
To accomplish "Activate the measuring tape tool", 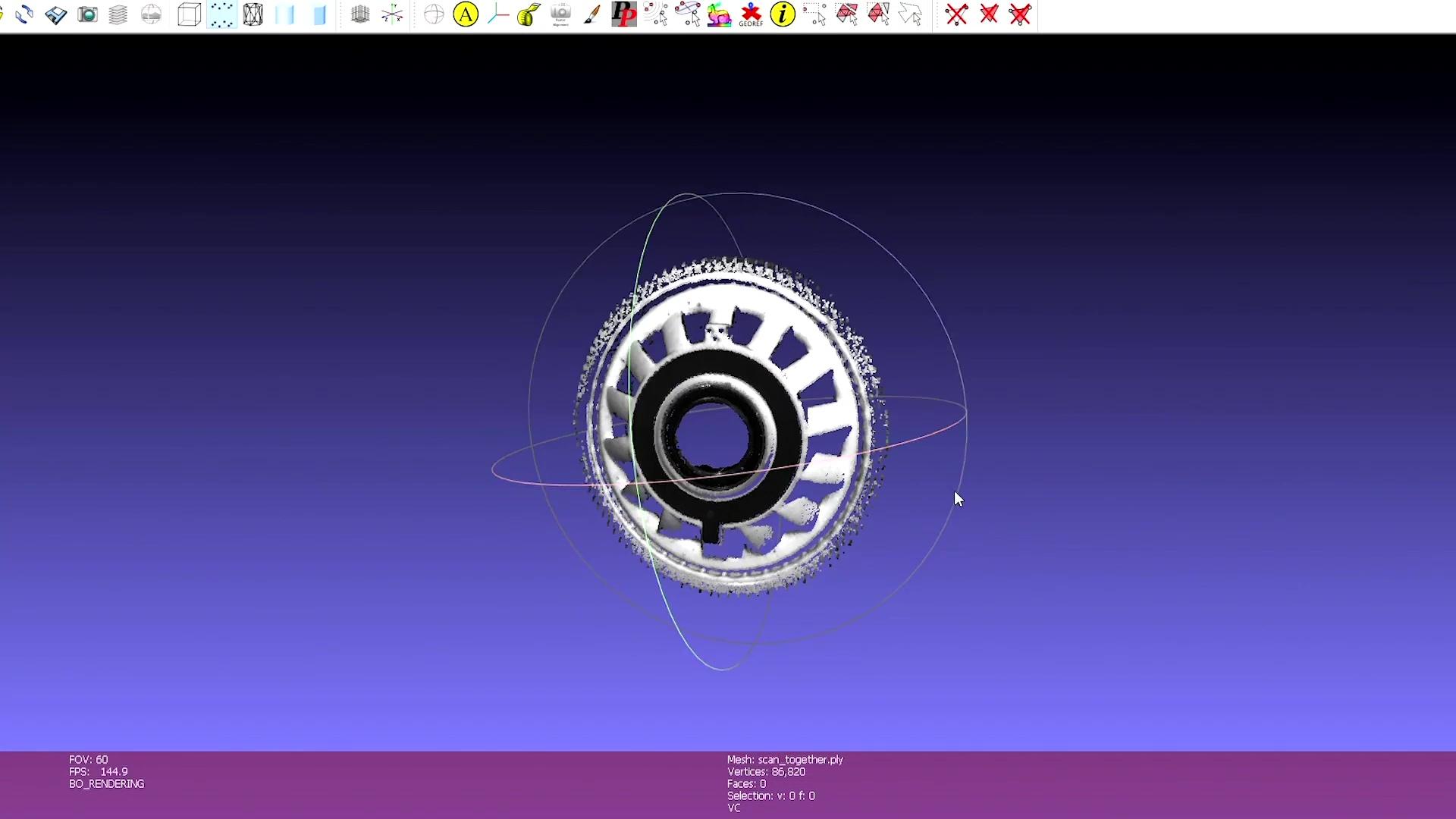I will point(529,14).
